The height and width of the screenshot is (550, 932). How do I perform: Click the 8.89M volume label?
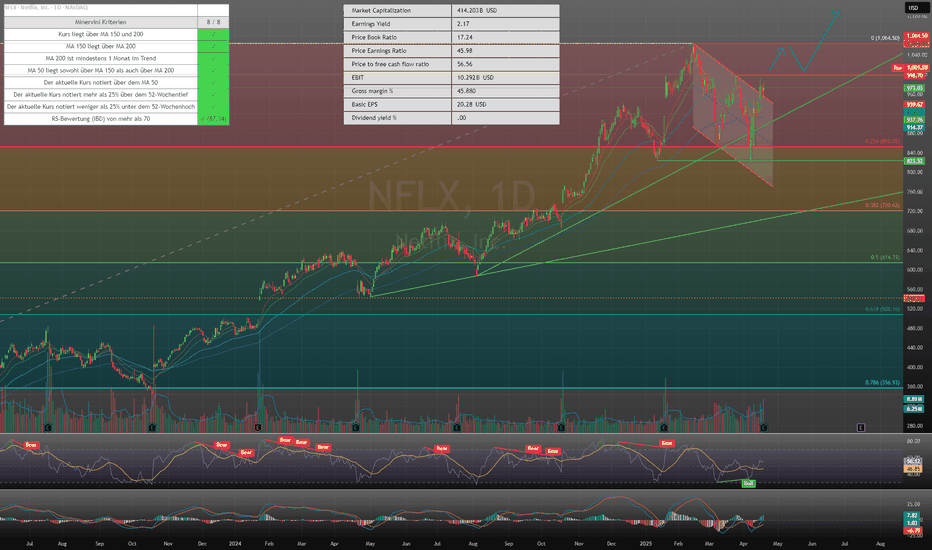click(x=914, y=399)
